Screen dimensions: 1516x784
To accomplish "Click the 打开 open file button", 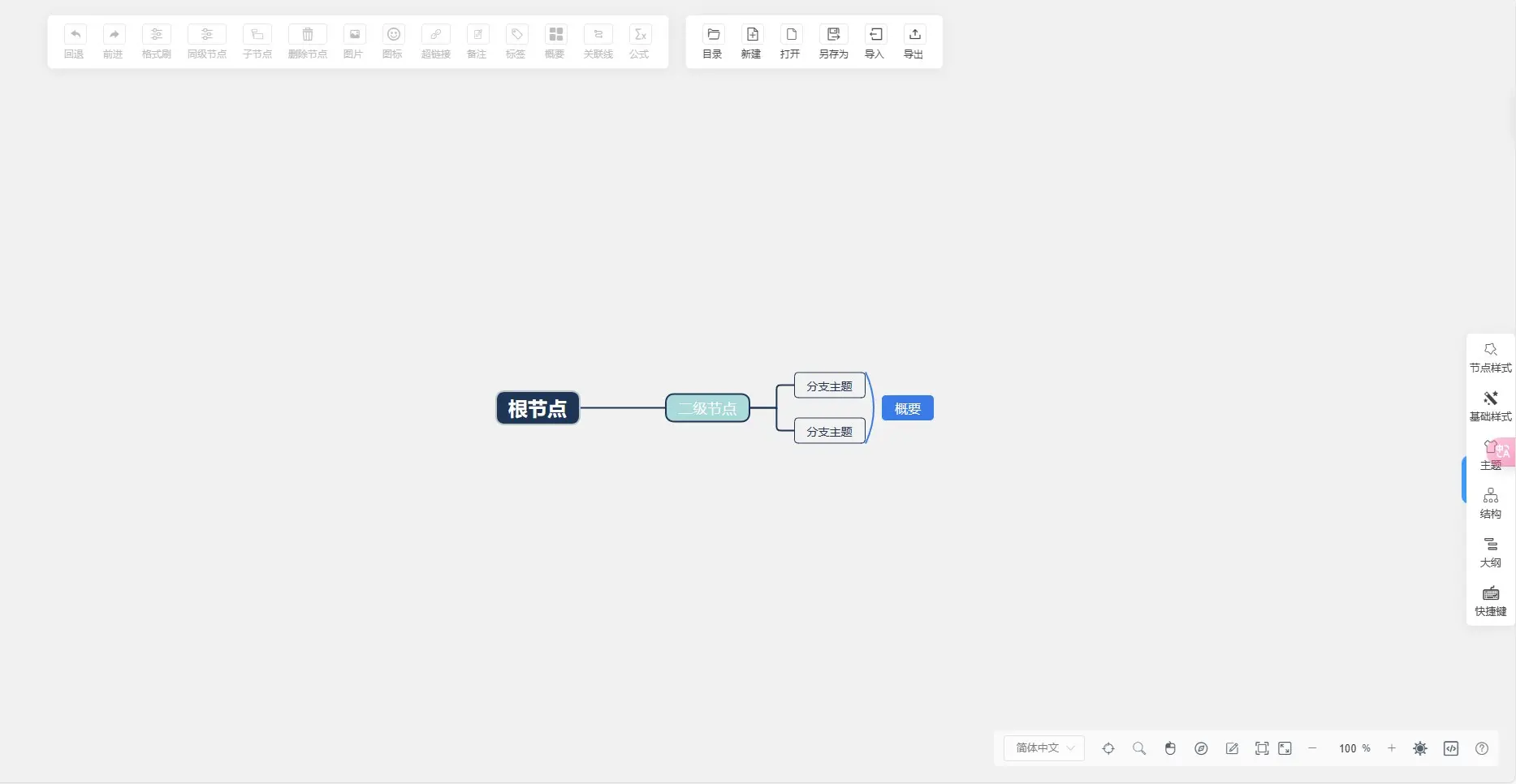I will point(790,41).
